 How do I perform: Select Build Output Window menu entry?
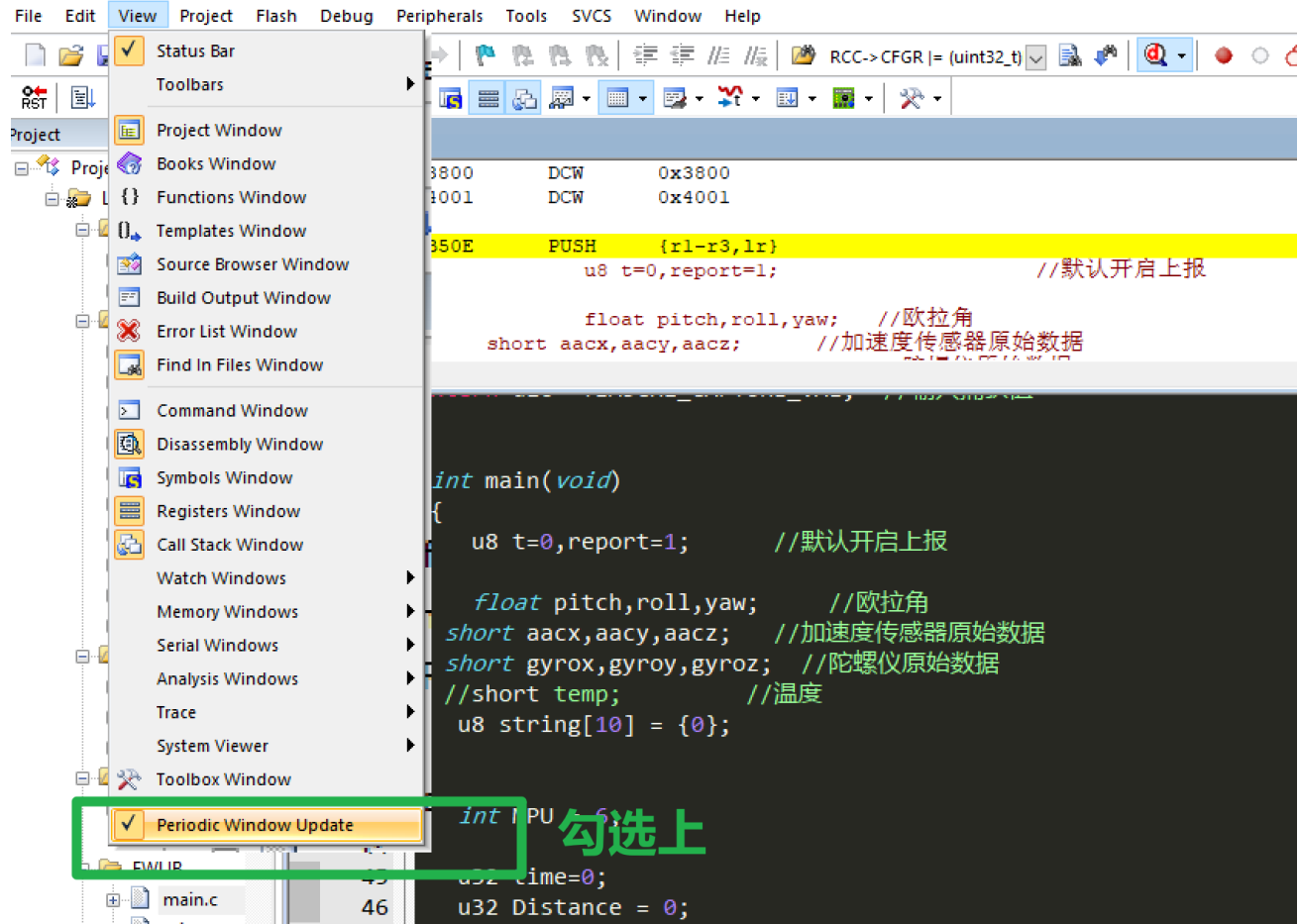click(268, 298)
